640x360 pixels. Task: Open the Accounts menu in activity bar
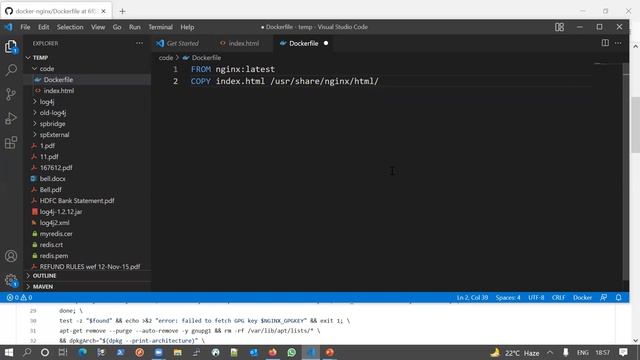11,256
